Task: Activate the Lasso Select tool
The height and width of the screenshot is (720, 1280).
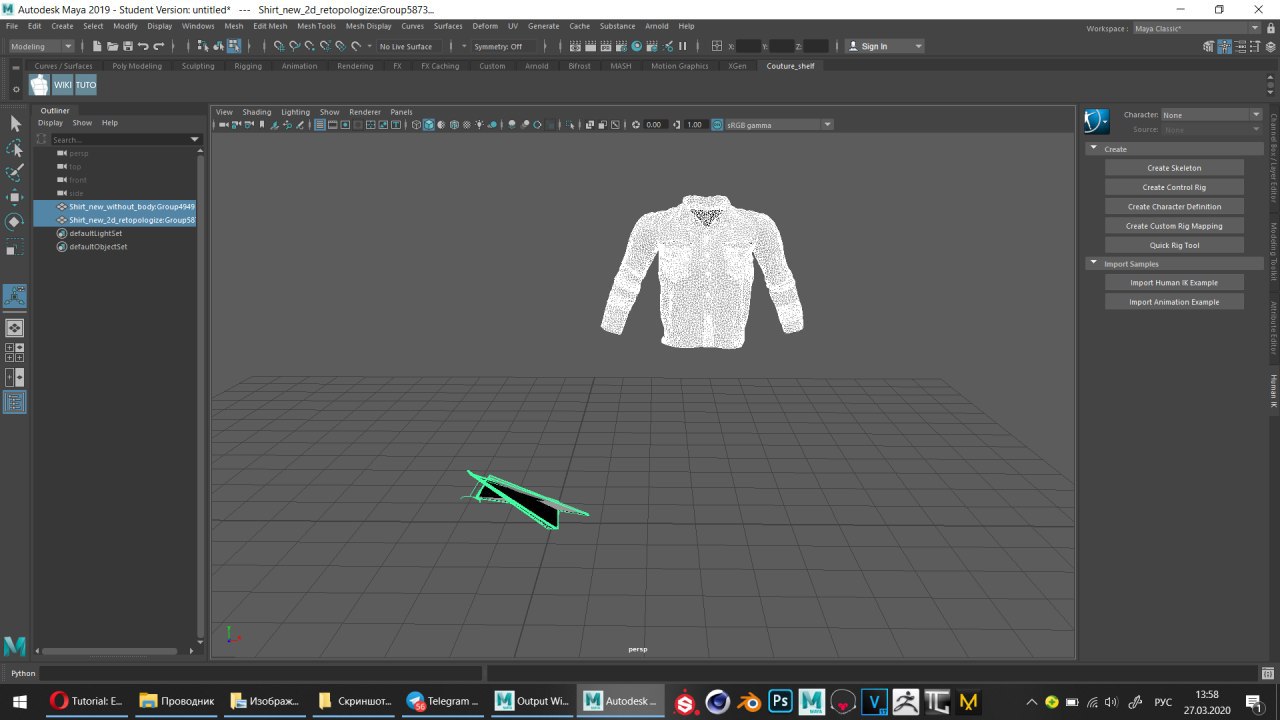Action: (15, 148)
